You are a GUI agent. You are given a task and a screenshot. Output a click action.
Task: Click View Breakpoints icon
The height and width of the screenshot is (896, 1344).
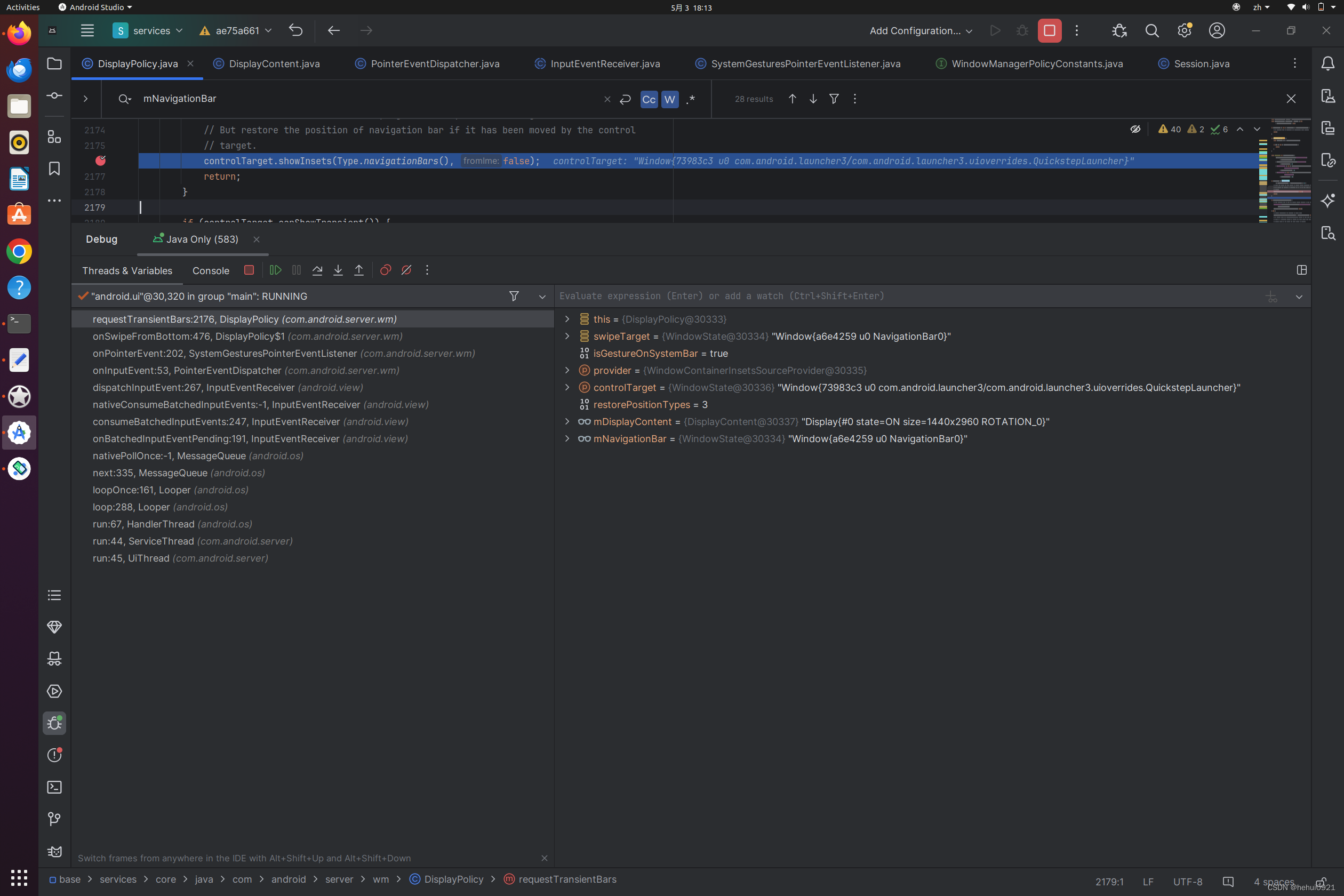386,270
